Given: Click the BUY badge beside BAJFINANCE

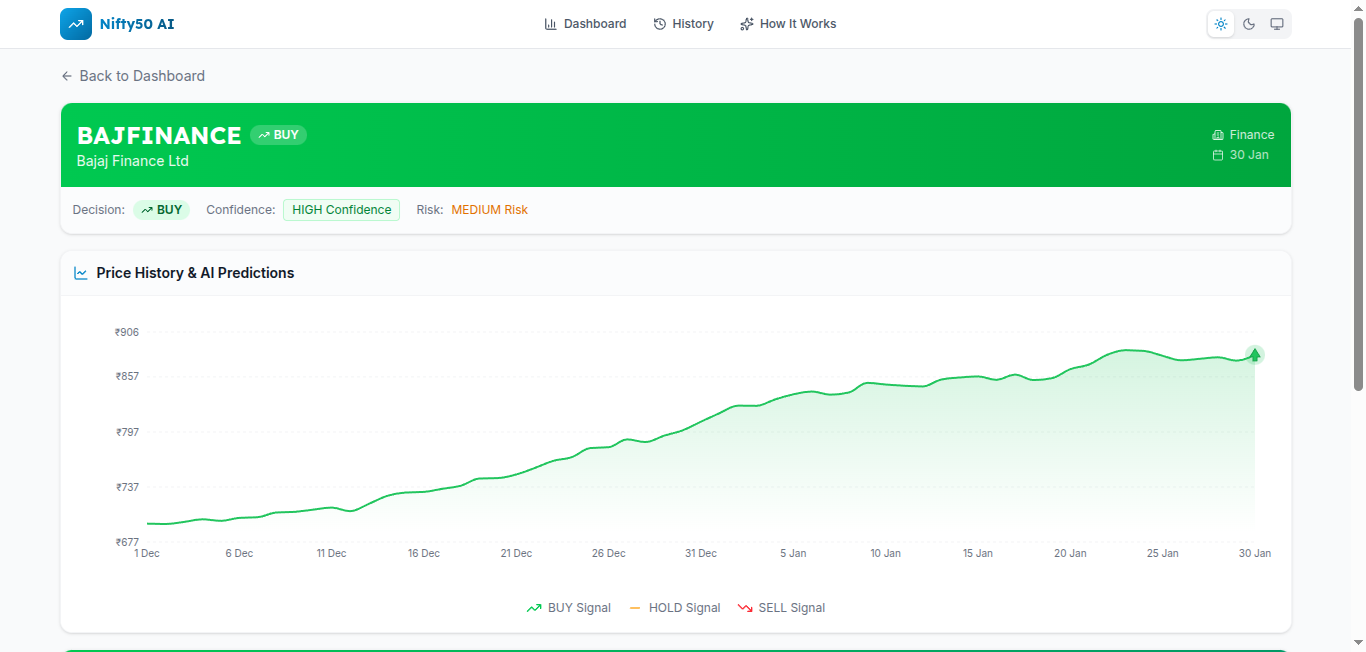Looking at the screenshot, I should pos(278,135).
